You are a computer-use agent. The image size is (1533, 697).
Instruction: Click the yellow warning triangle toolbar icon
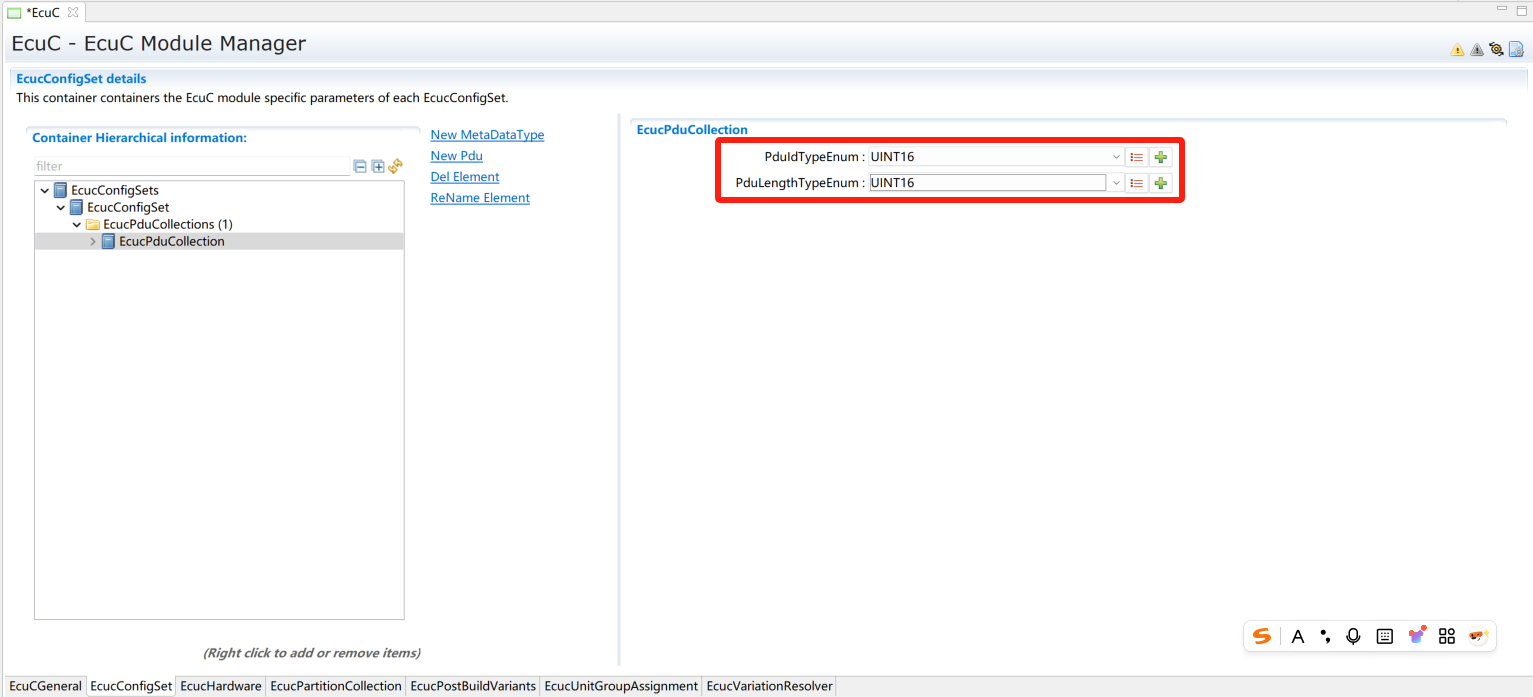[x=1457, y=50]
